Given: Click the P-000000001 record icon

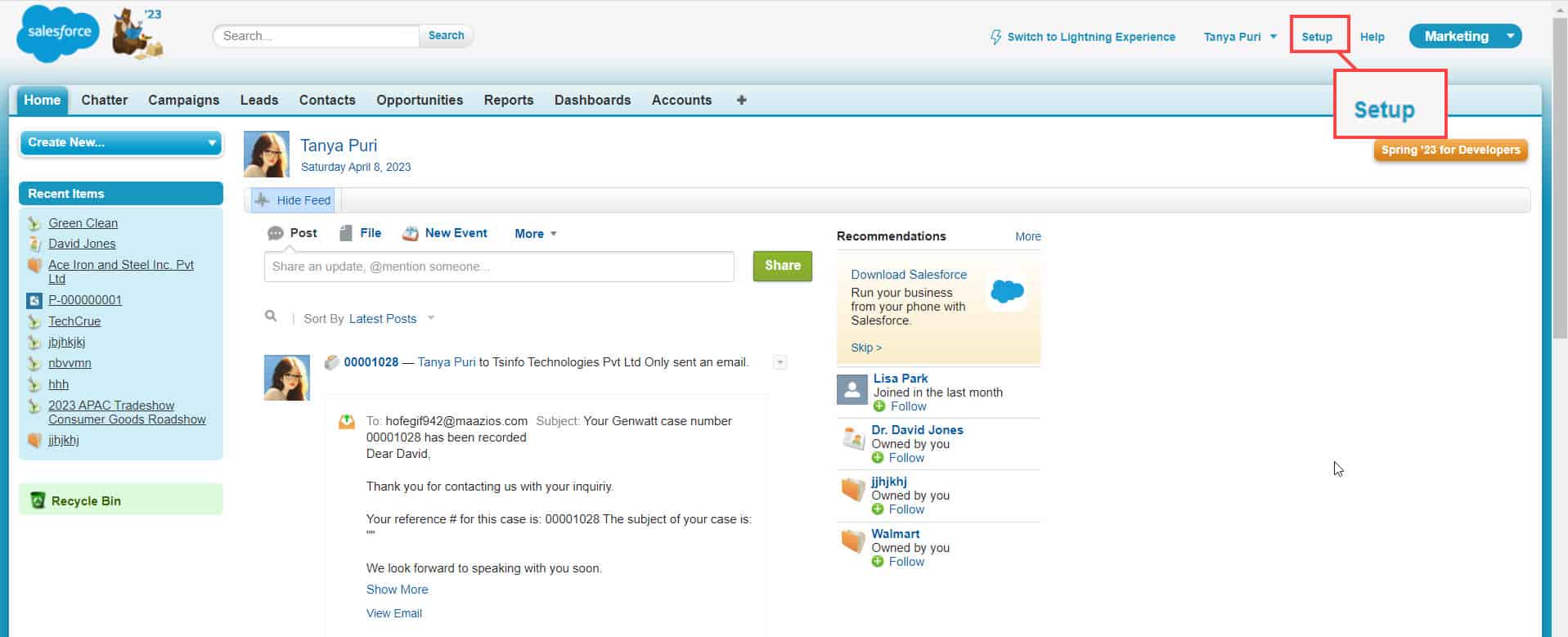Looking at the screenshot, I should pos(34,300).
